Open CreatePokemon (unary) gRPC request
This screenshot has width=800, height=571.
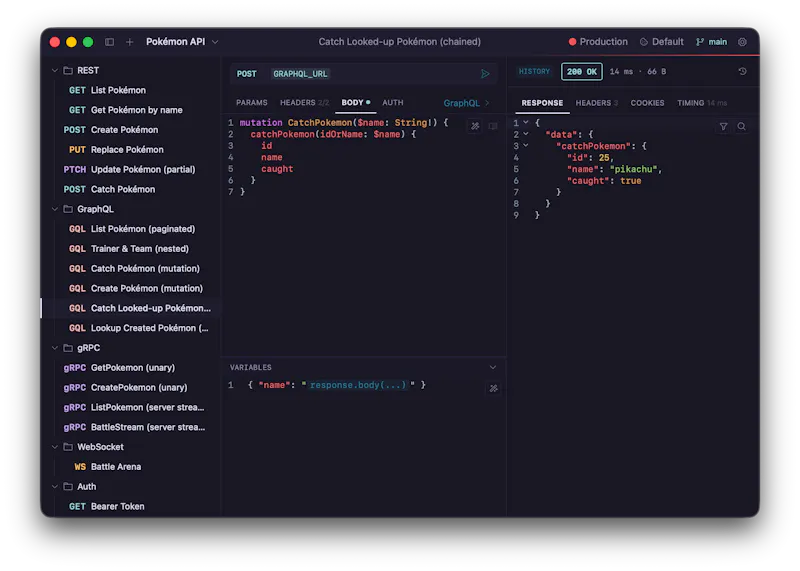coord(132,388)
